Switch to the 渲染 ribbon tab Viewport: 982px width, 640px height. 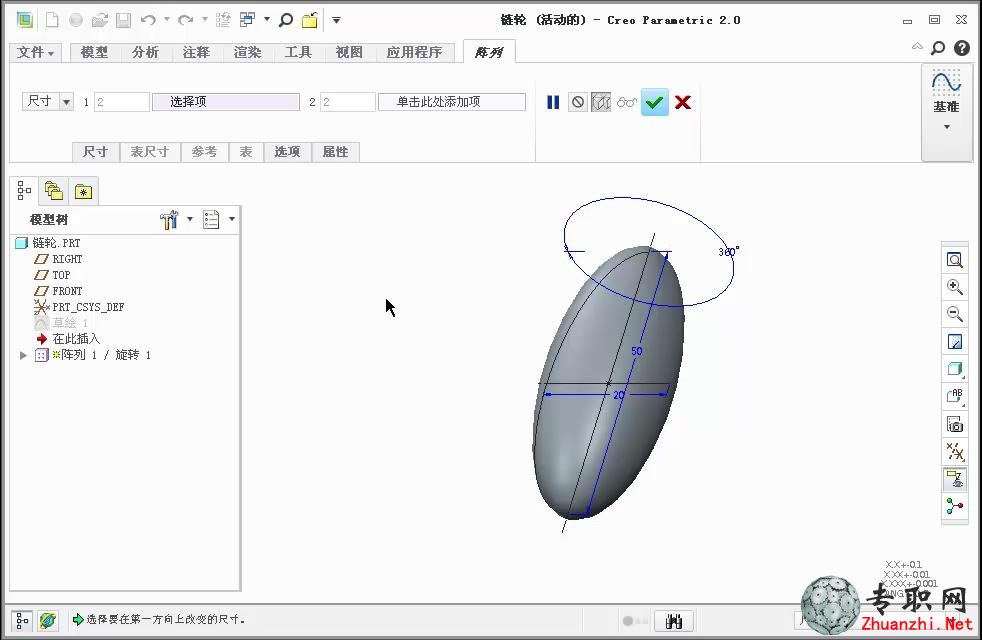pos(247,52)
